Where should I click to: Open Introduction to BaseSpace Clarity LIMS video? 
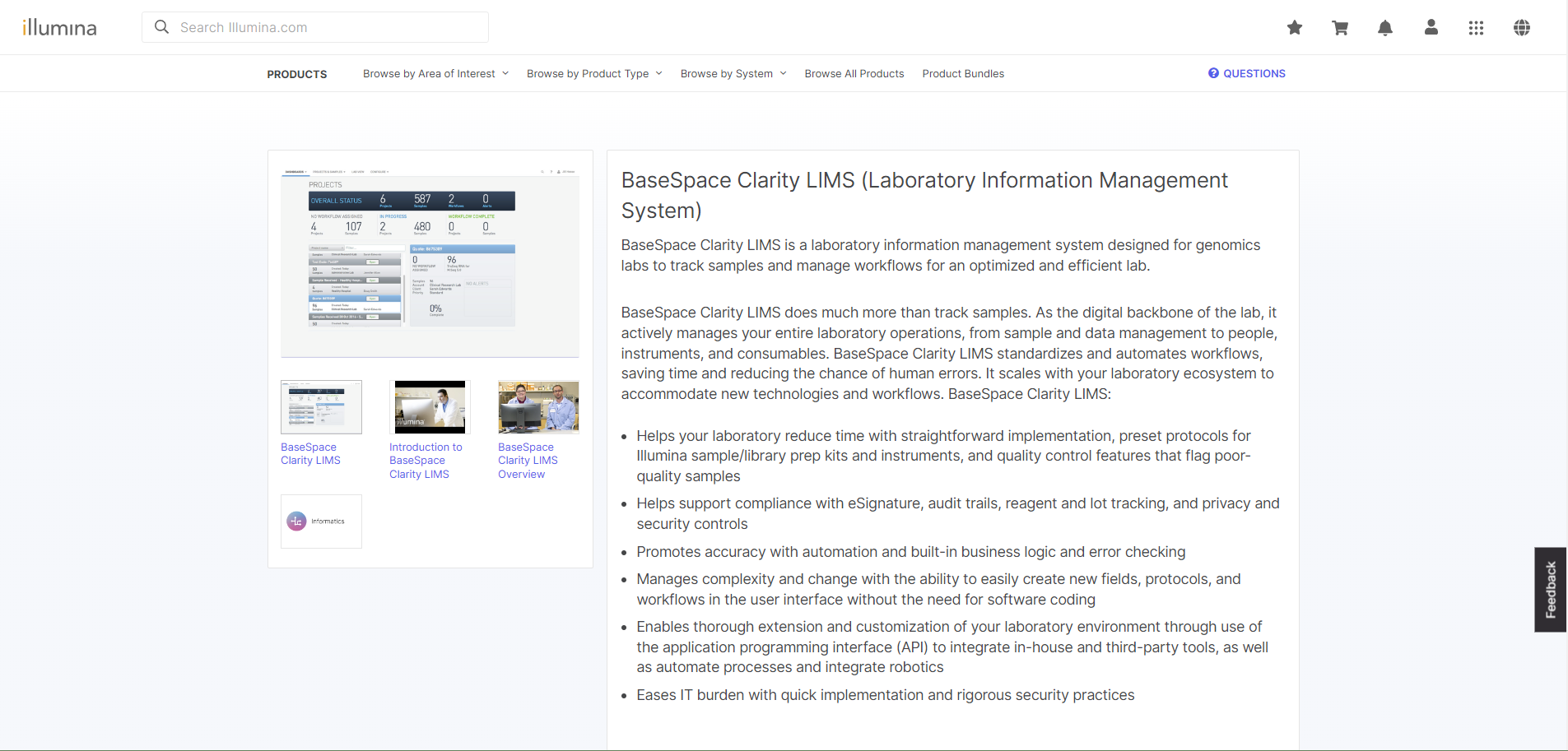tap(428, 406)
